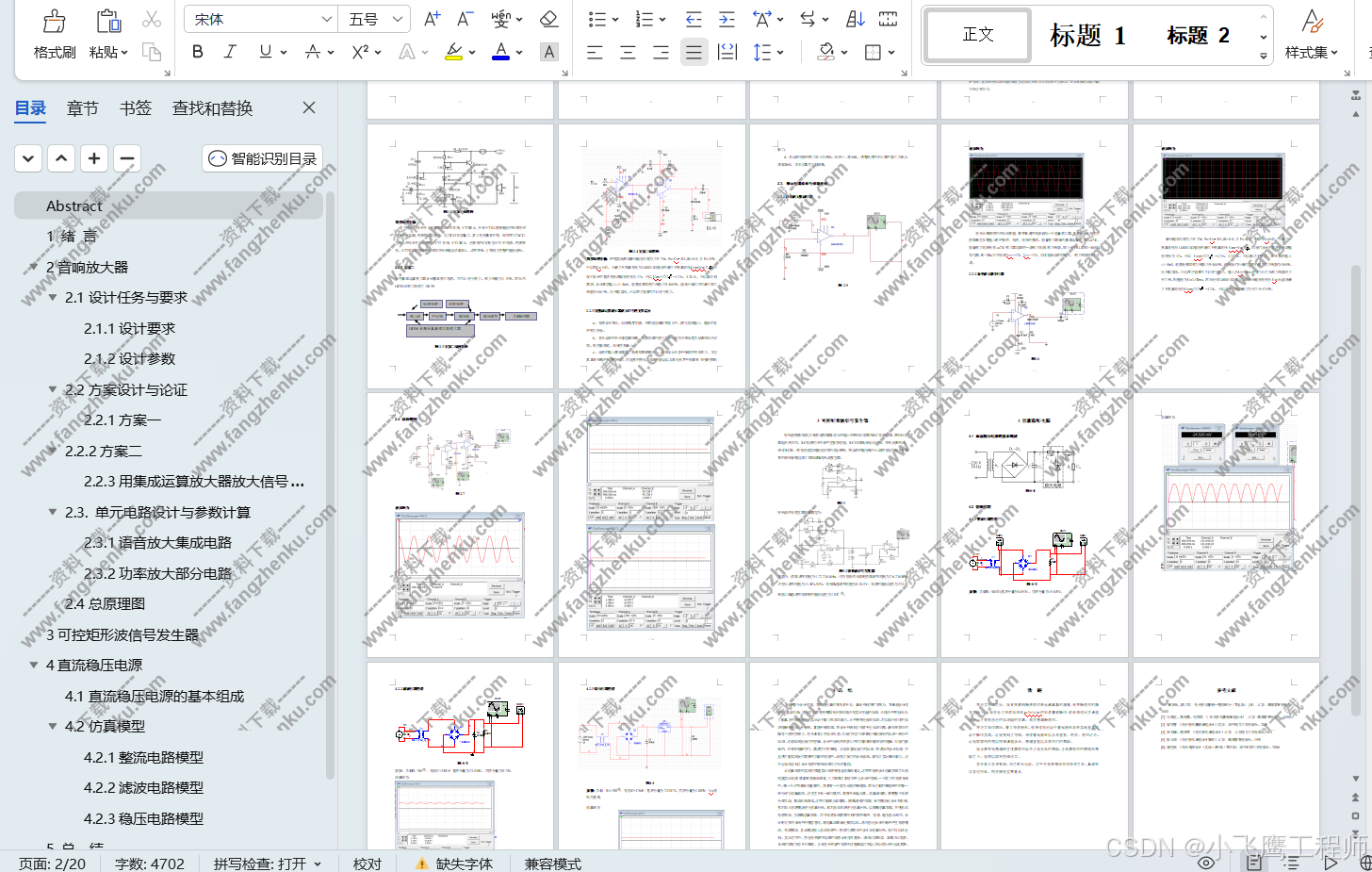Click the show/hide marks dotted-box icon

(888, 19)
